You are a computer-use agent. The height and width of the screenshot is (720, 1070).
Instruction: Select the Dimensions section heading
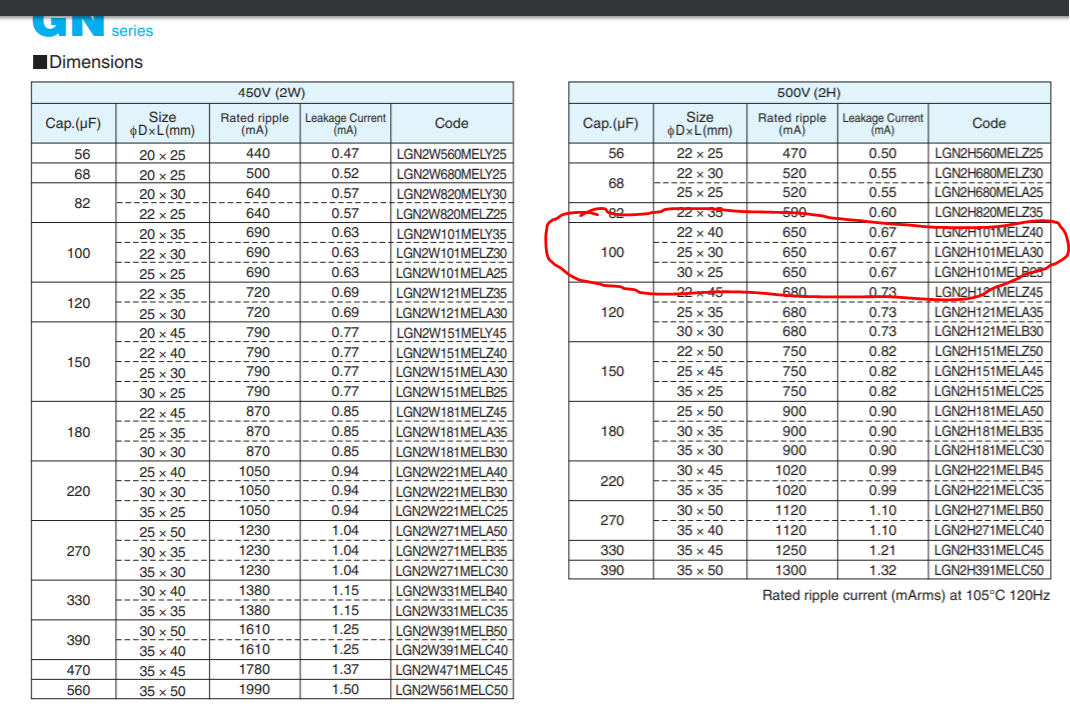tap(95, 62)
